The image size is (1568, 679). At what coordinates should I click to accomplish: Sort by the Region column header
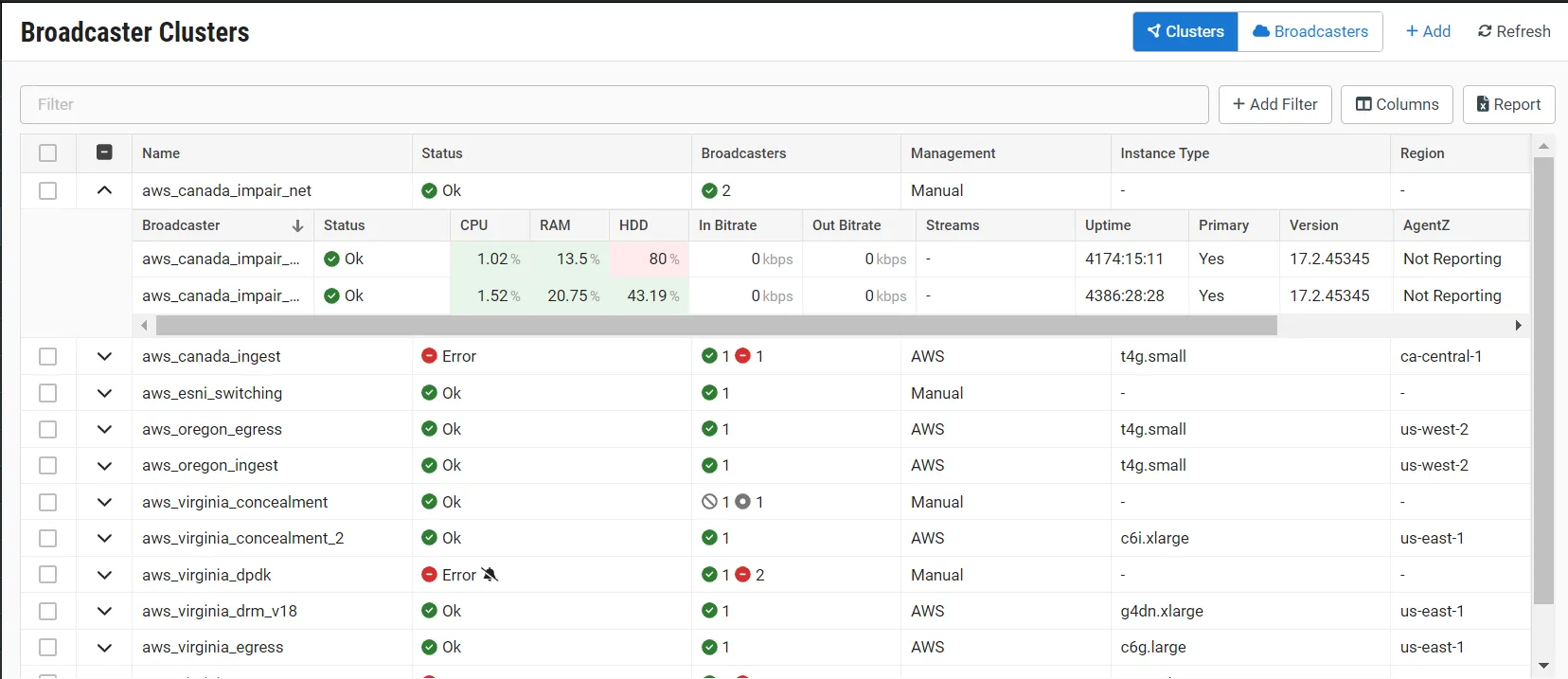1460,153
